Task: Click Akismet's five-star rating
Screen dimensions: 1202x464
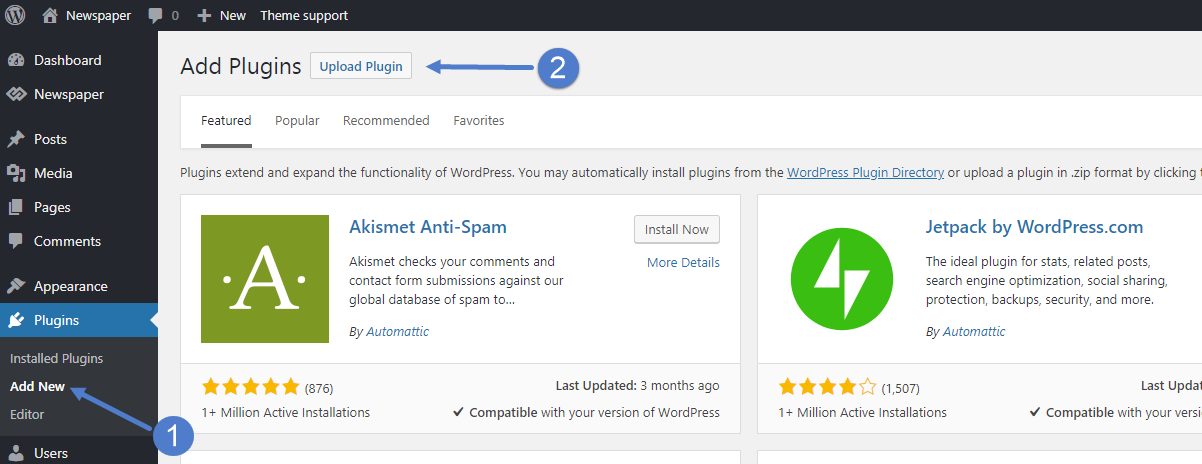Action: [250, 387]
